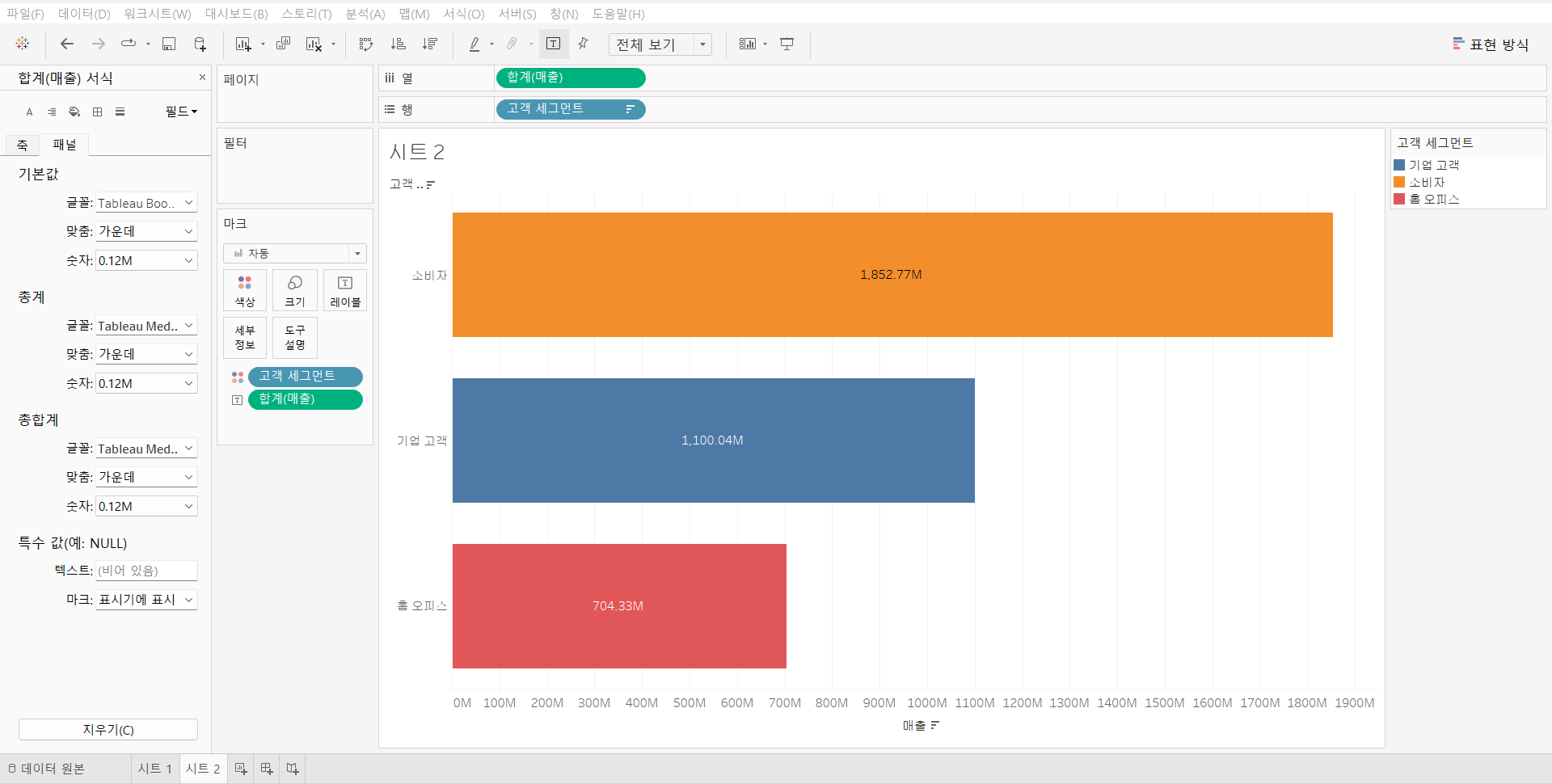
Task: Open 기본값 맞춤 dropdown
Action: (x=146, y=231)
